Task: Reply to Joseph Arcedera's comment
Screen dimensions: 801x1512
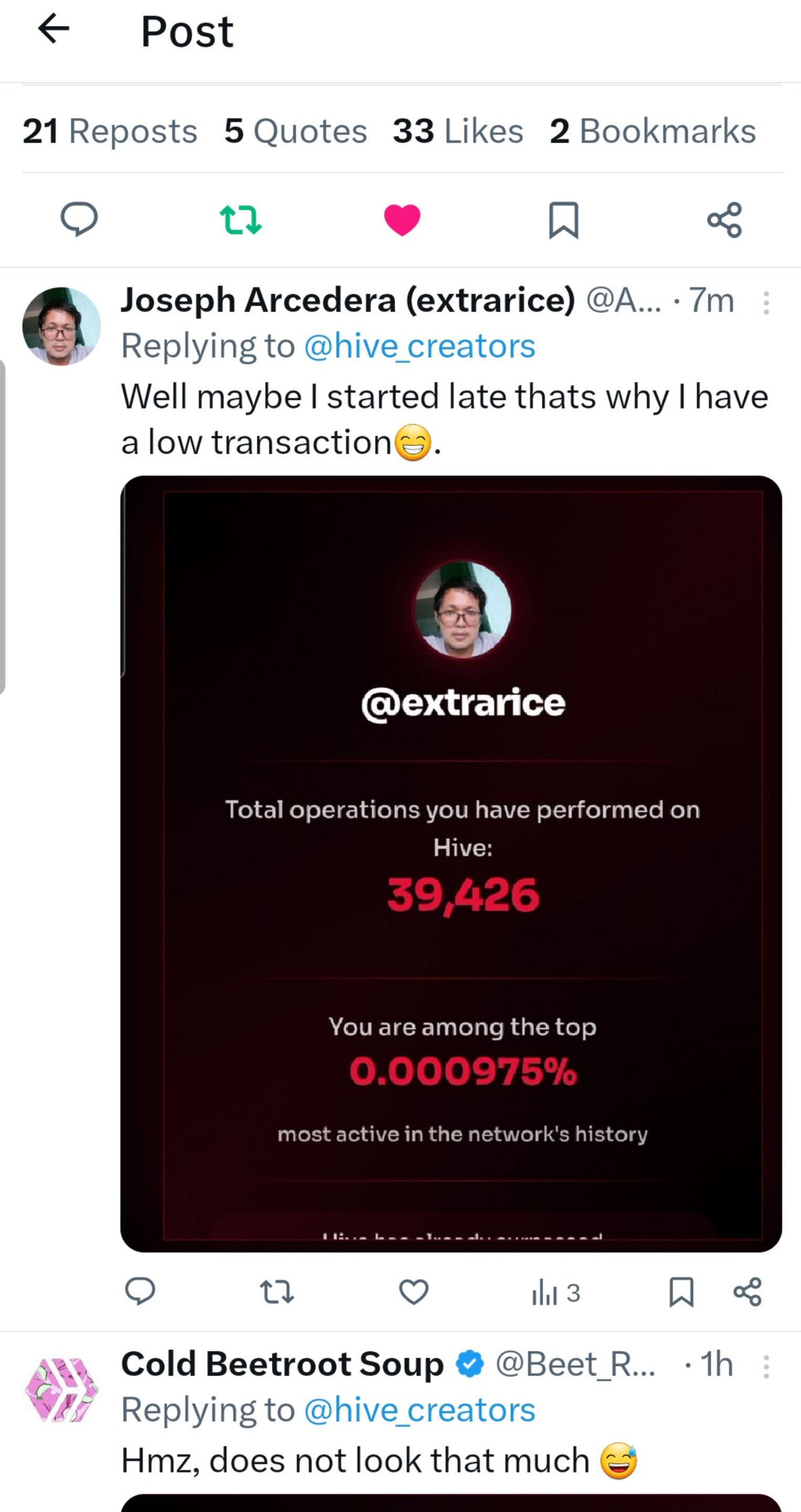Action: [x=140, y=1292]
